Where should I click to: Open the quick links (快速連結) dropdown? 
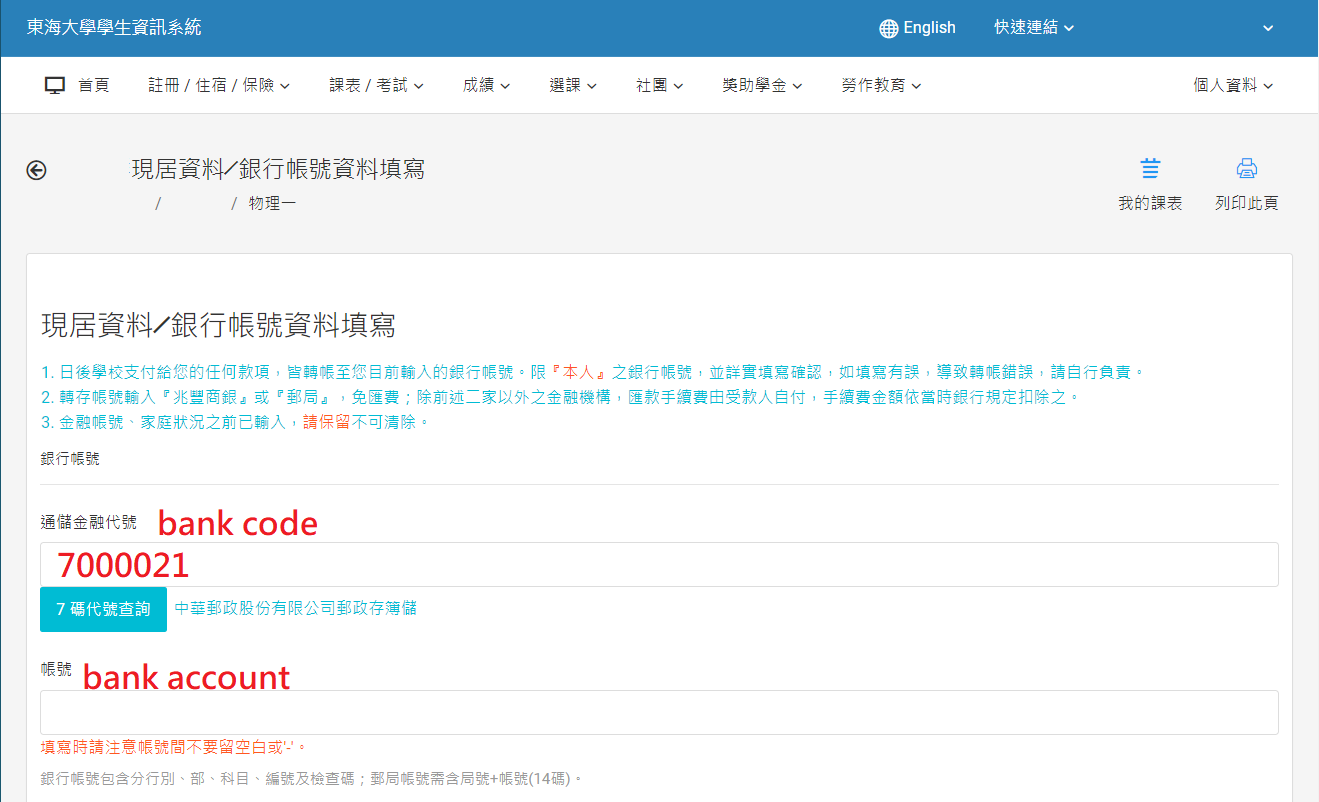1033,28
